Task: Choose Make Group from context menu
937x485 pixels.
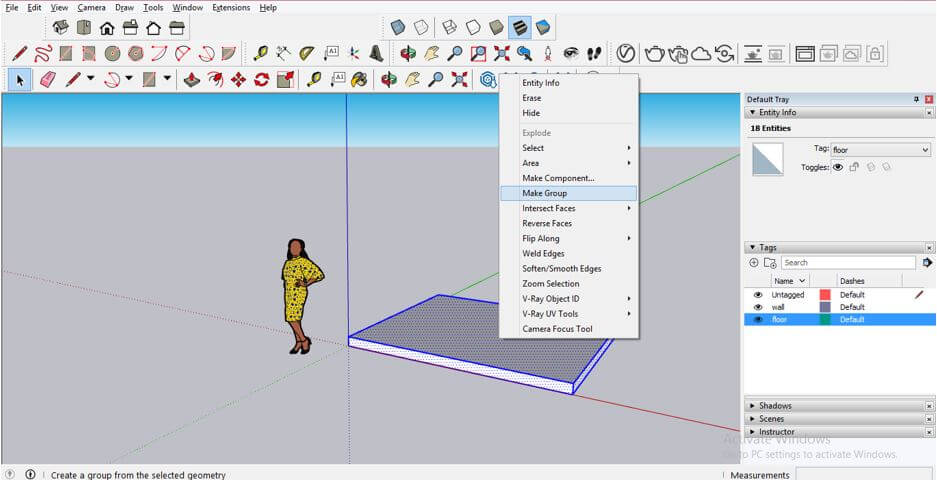Action: 568,194
